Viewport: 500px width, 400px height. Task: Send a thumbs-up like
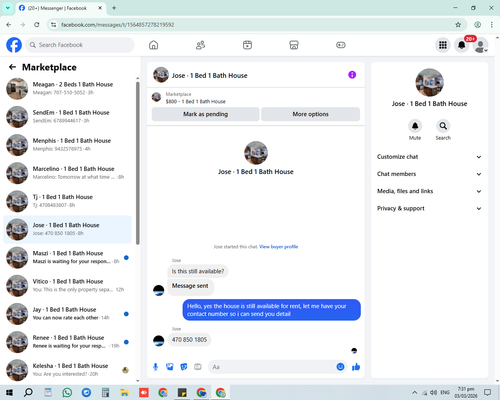click(356, 367)
